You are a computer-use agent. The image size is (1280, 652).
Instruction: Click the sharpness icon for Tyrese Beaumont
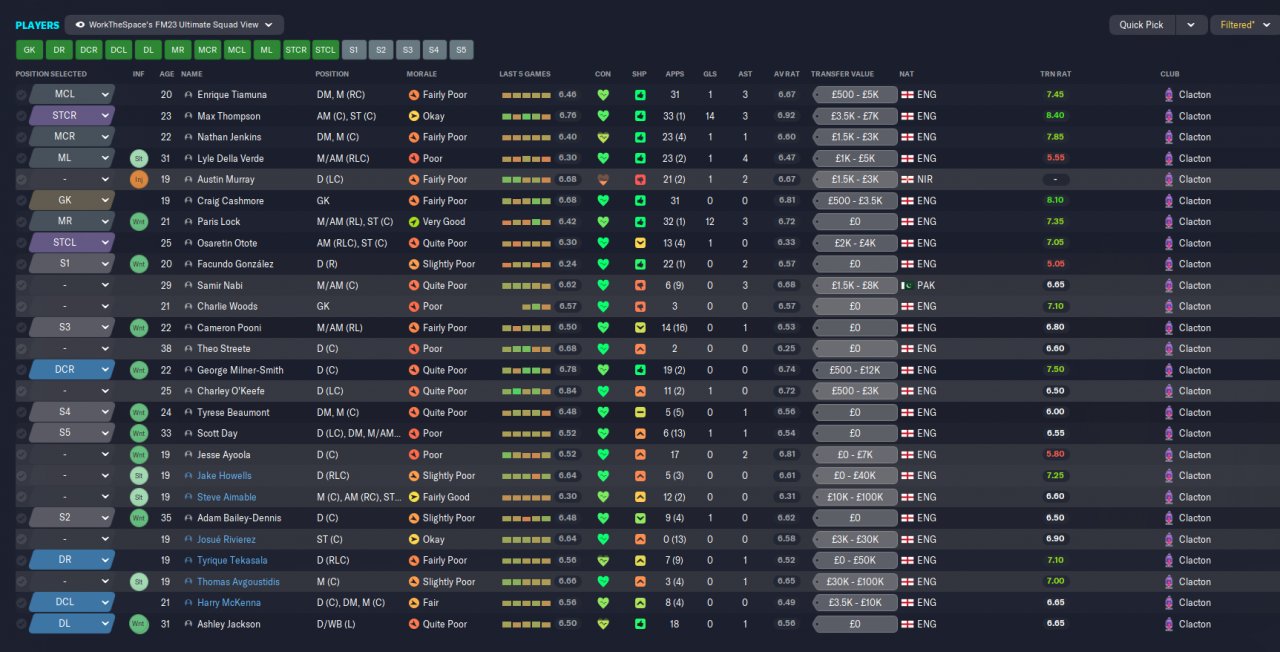tap(640, 412)
